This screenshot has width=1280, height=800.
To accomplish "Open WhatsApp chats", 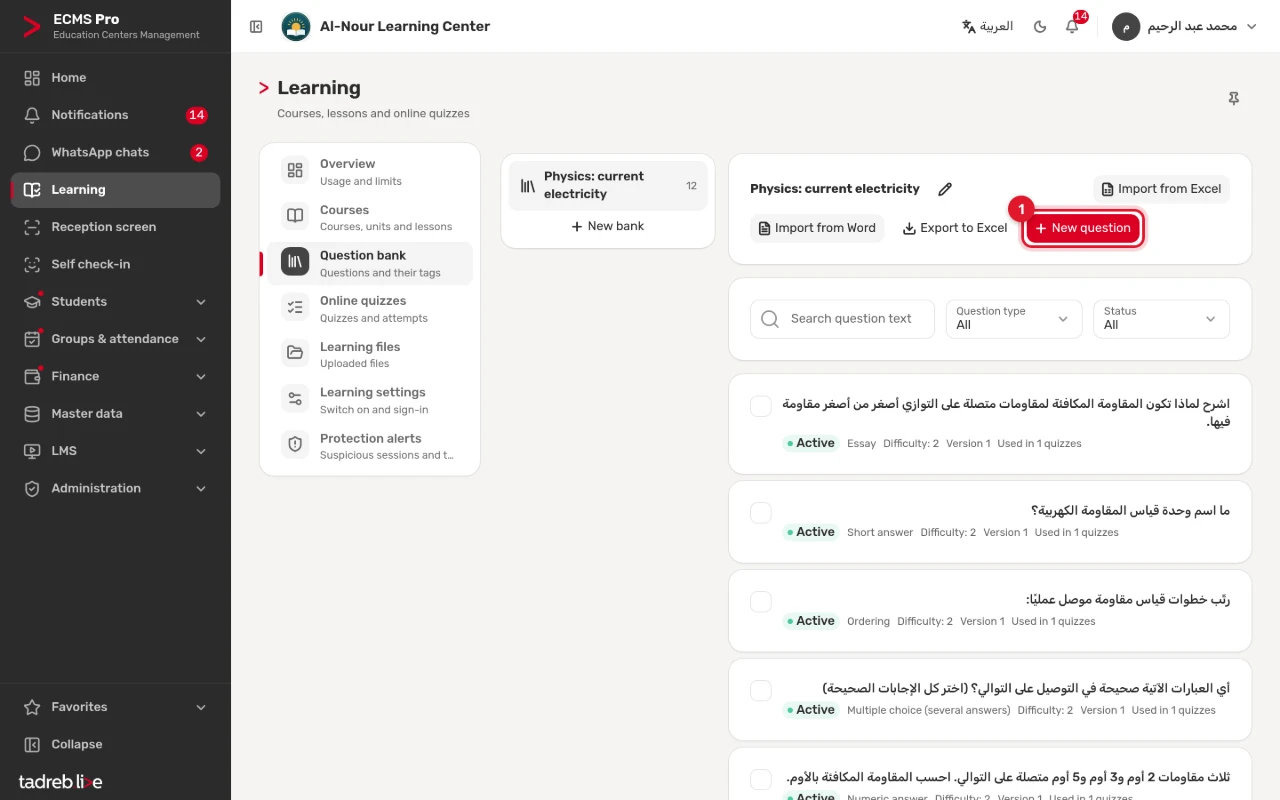I will 115,152.
